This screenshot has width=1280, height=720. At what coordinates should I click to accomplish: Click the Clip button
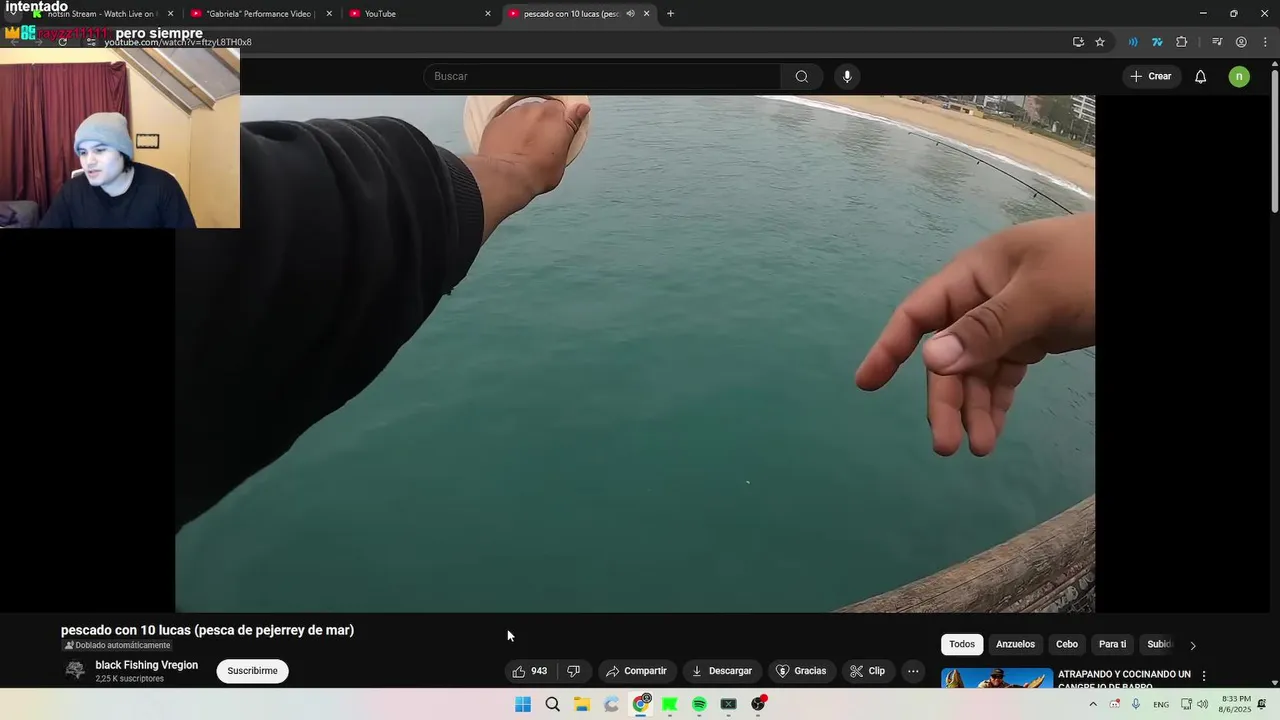(867, 671)
